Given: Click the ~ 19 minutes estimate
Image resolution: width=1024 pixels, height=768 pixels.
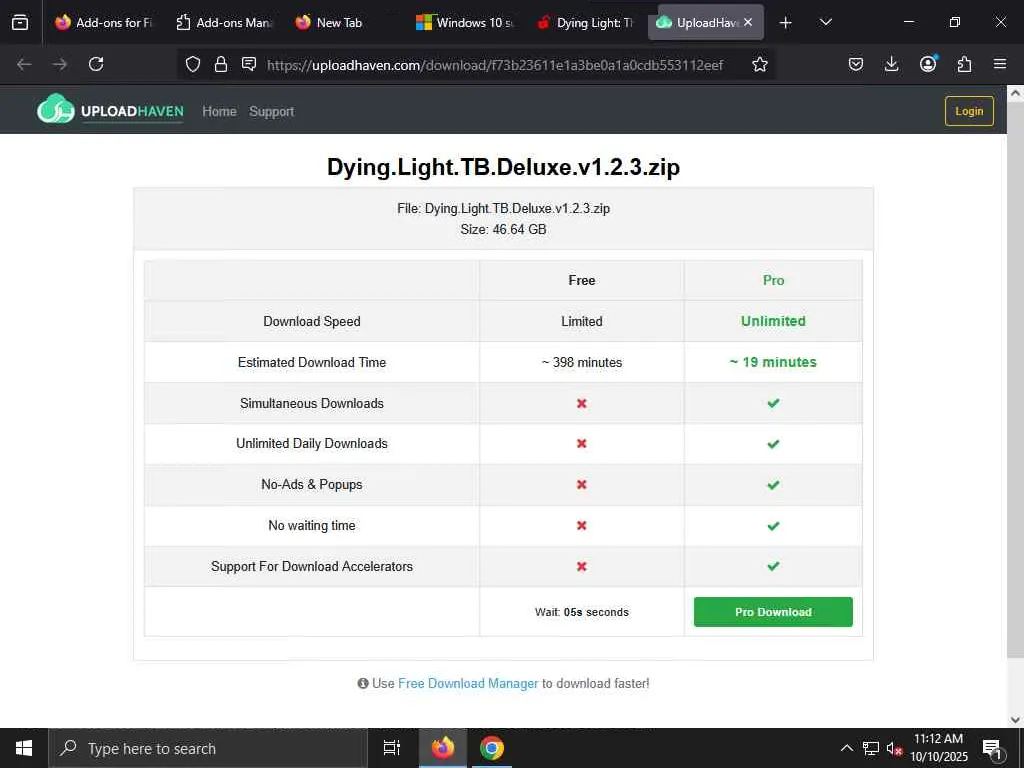Looking at the screenshot, I should [773, 362].
